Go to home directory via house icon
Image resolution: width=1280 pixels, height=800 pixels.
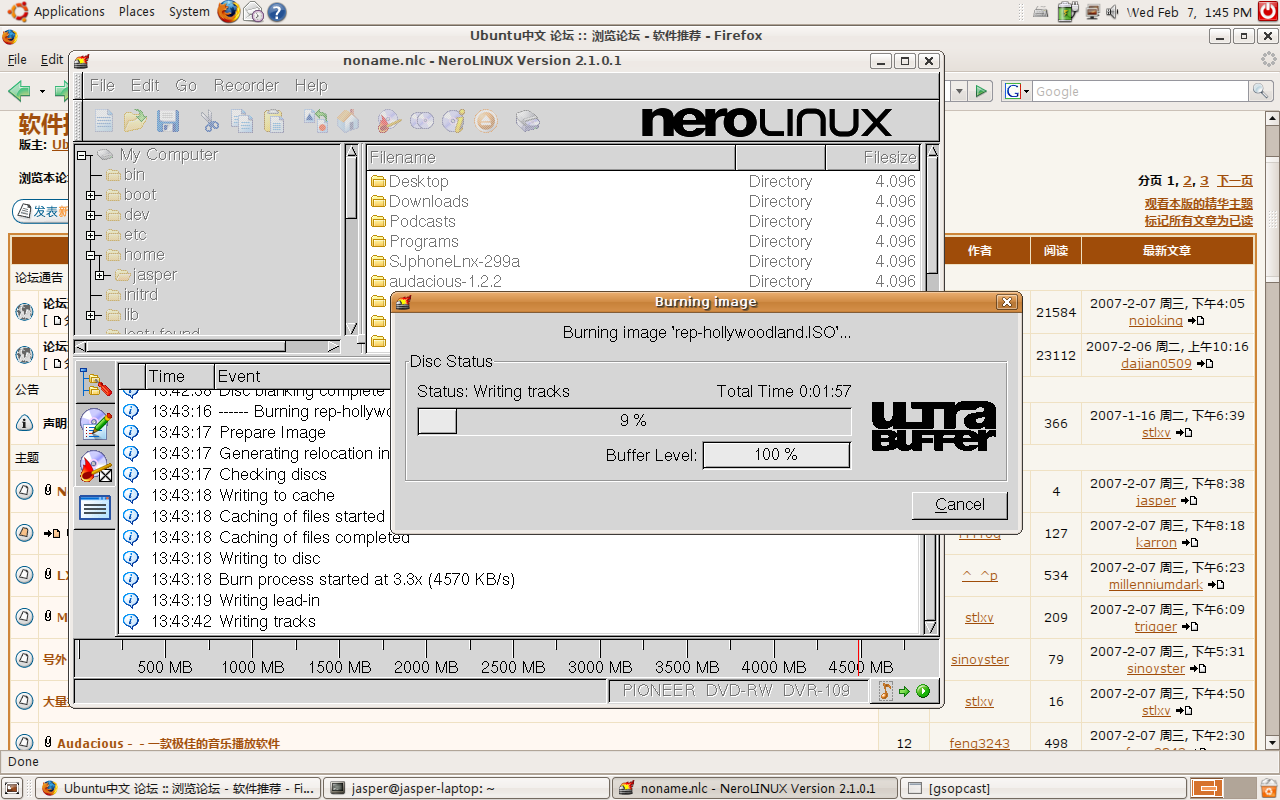[348, 122]
